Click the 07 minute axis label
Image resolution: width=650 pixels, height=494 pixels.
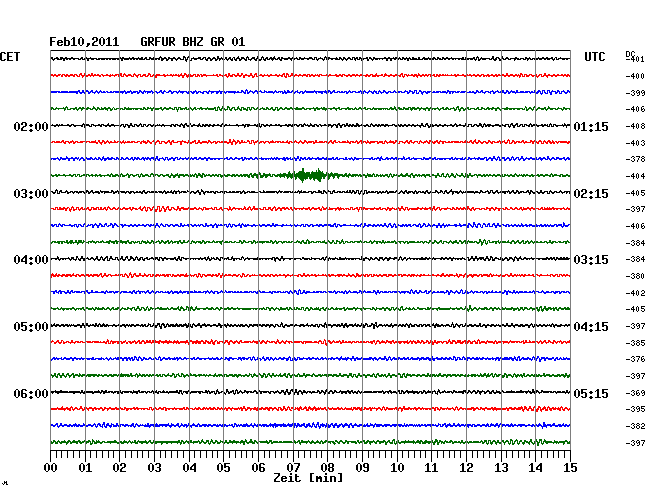(x=293, y=468)
